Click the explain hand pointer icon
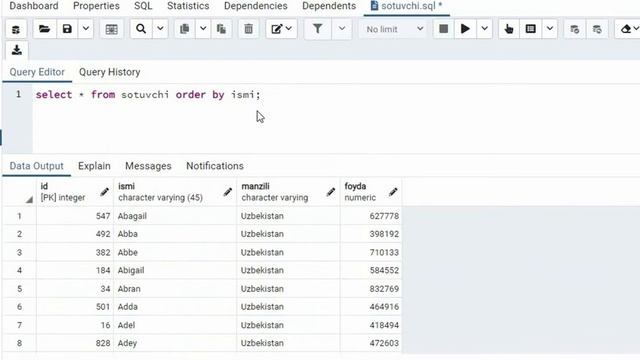This screenshot has width=640, height=360. tap(509, 29)
